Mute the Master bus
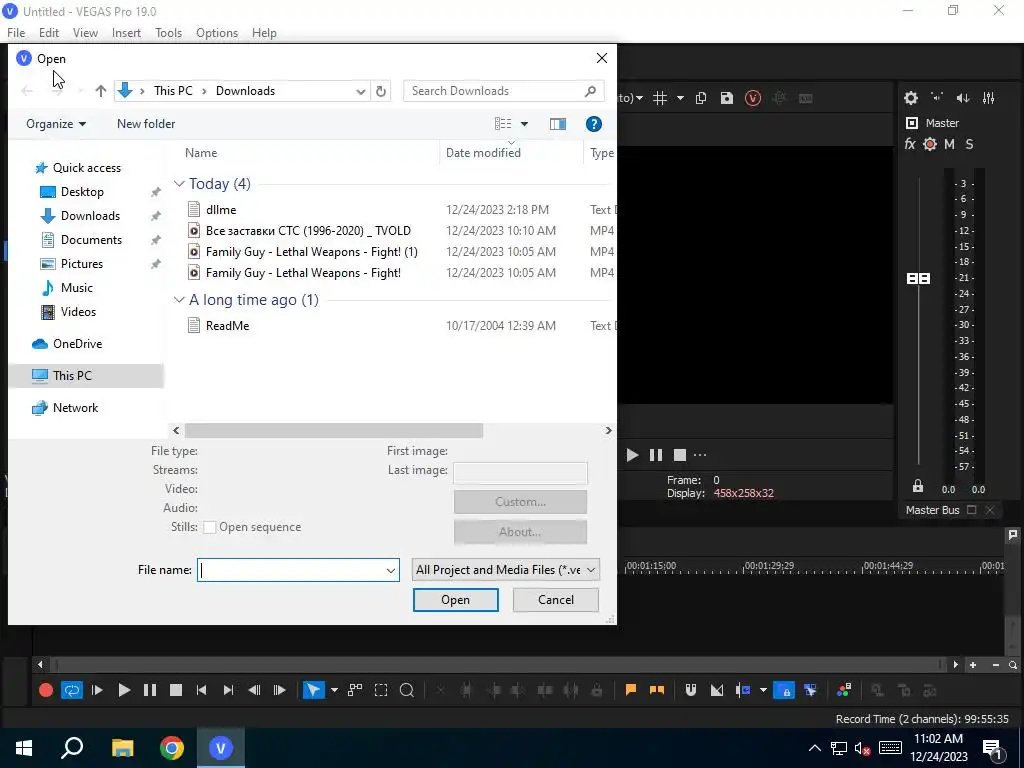Viewport: 1024px width, 768px height. (x=950, y=144)
